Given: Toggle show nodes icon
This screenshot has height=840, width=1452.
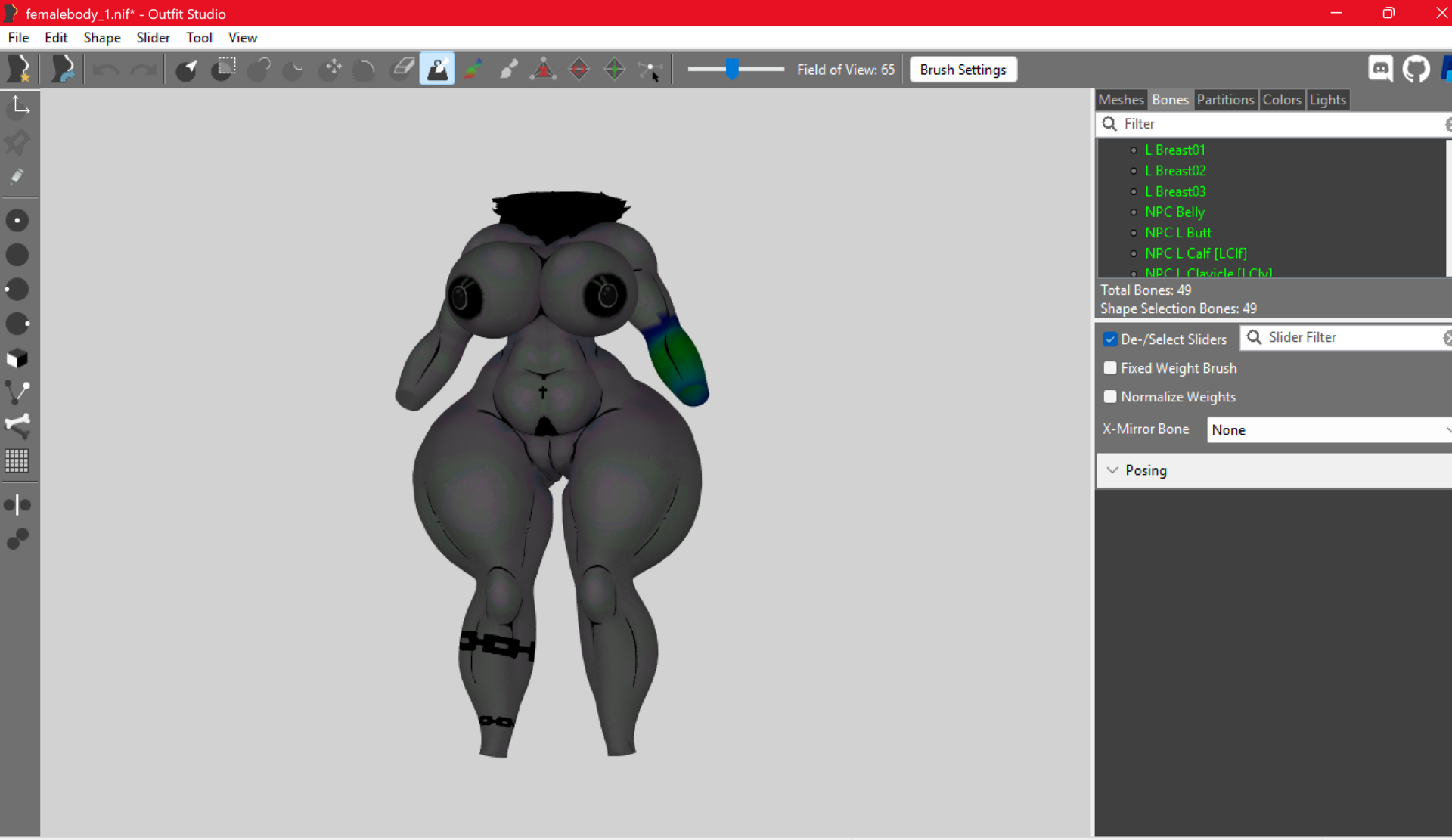Looking at the screenshot, I should pos(17,392).
